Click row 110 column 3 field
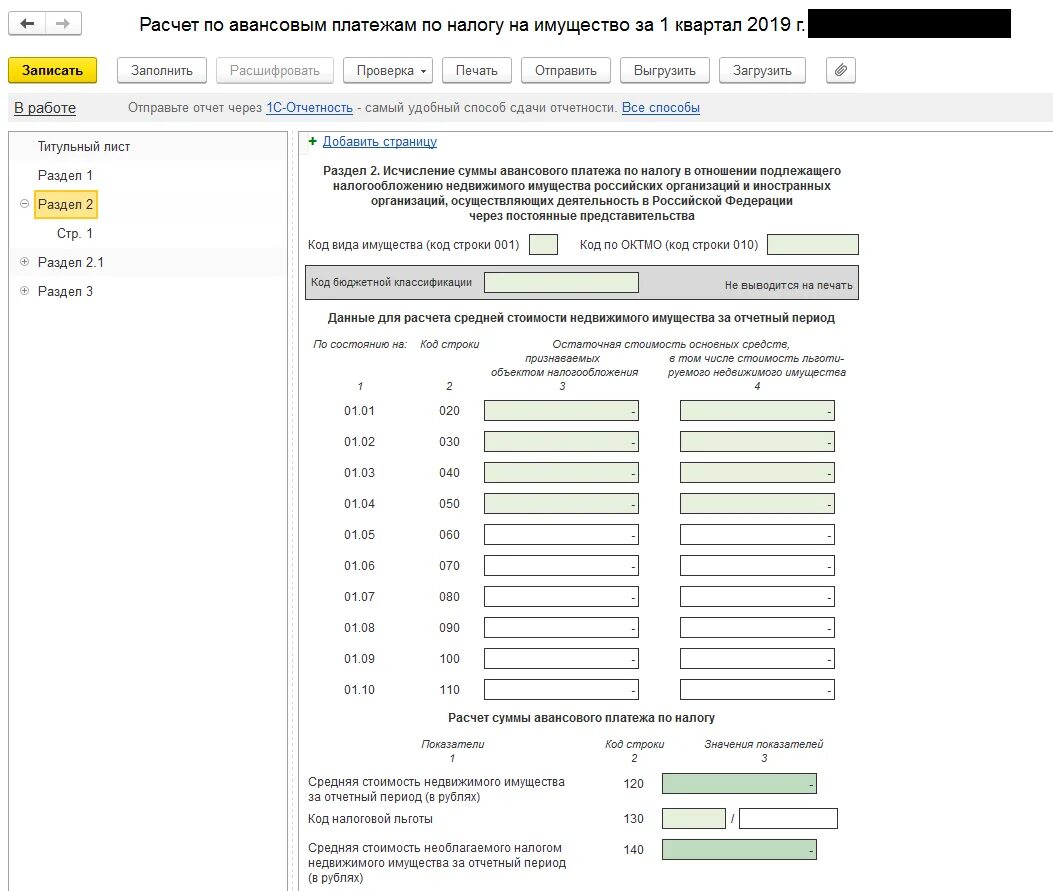 561,690
